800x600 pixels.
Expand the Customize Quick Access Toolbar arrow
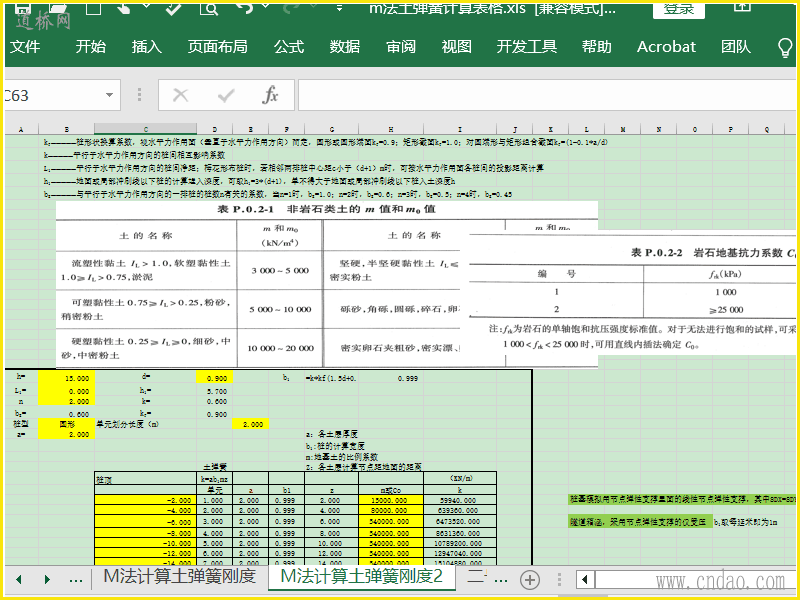[x=339, y=8]
